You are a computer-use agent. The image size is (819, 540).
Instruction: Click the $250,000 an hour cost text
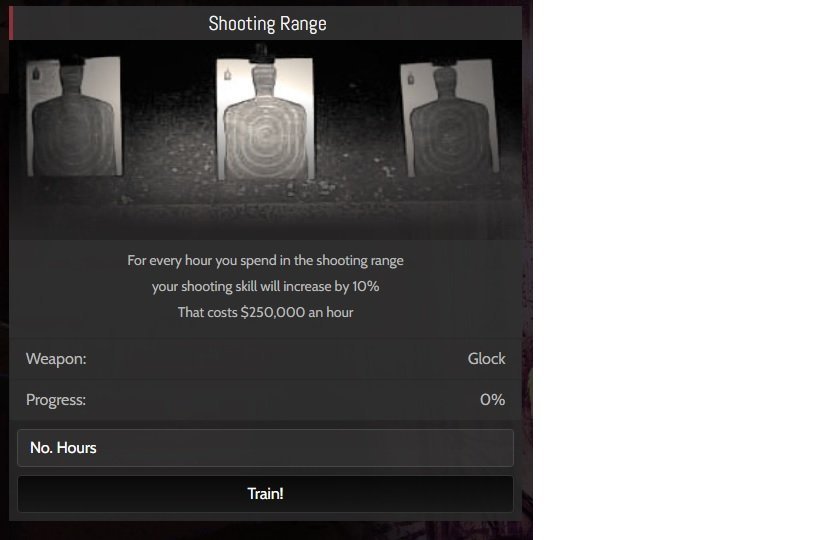tap(297, 312)
